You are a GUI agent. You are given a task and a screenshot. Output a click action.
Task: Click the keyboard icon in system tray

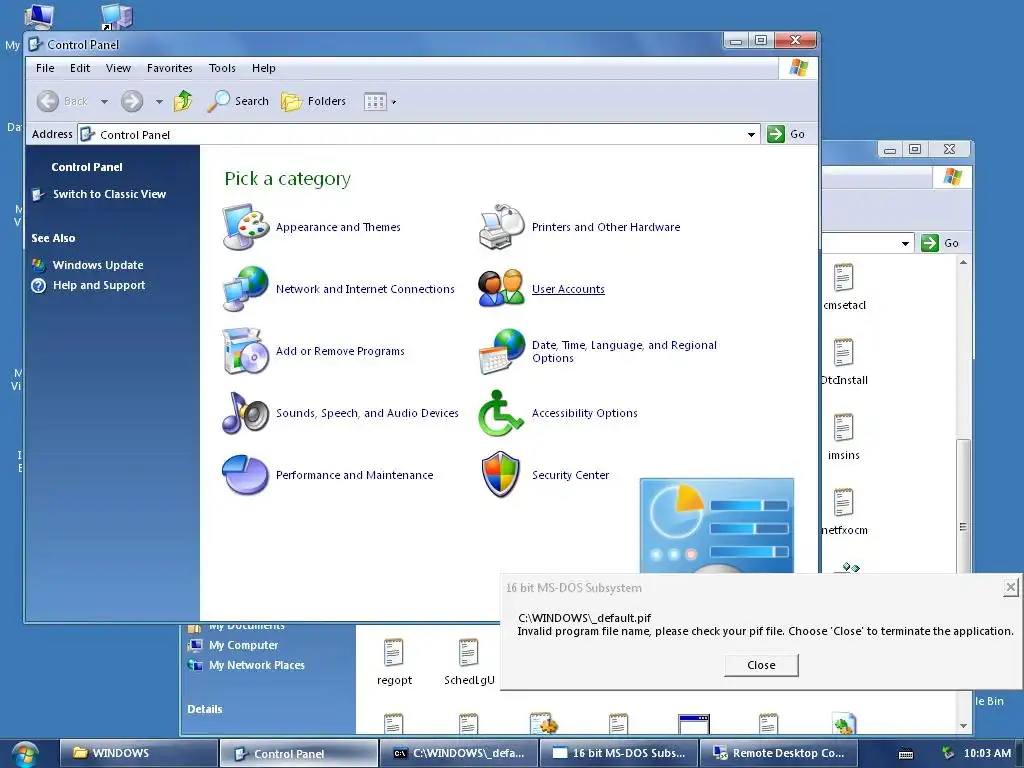pyautogui.click(x=906, y=754)
